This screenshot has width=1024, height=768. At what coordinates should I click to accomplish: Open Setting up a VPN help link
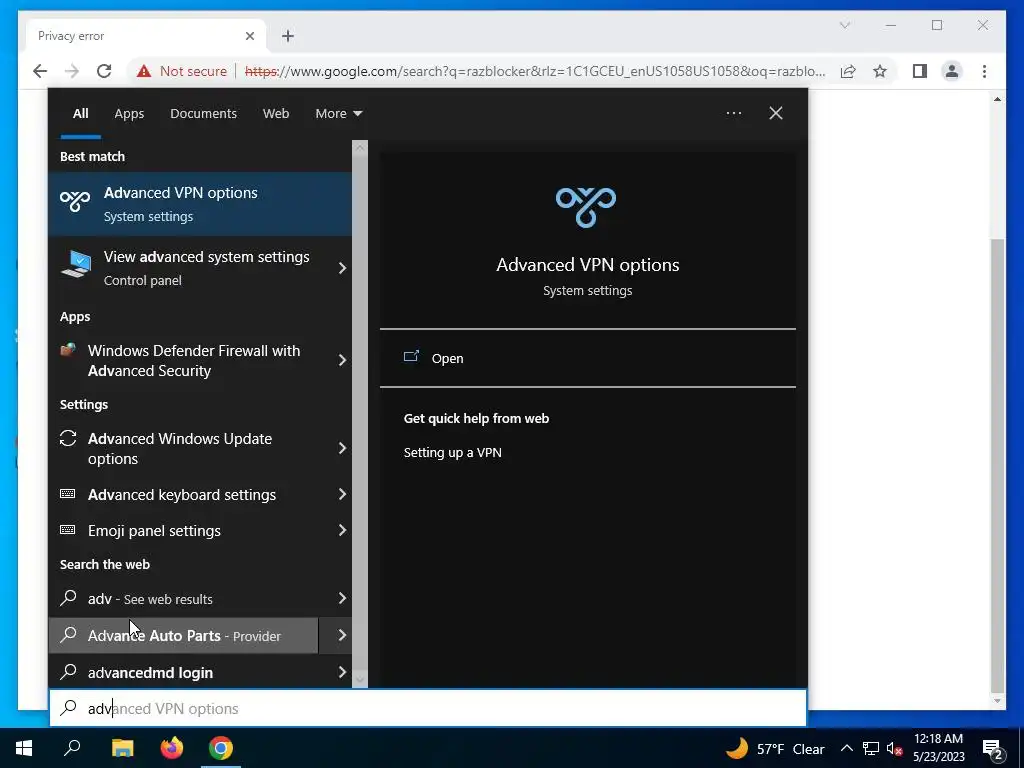click(453, 453)
